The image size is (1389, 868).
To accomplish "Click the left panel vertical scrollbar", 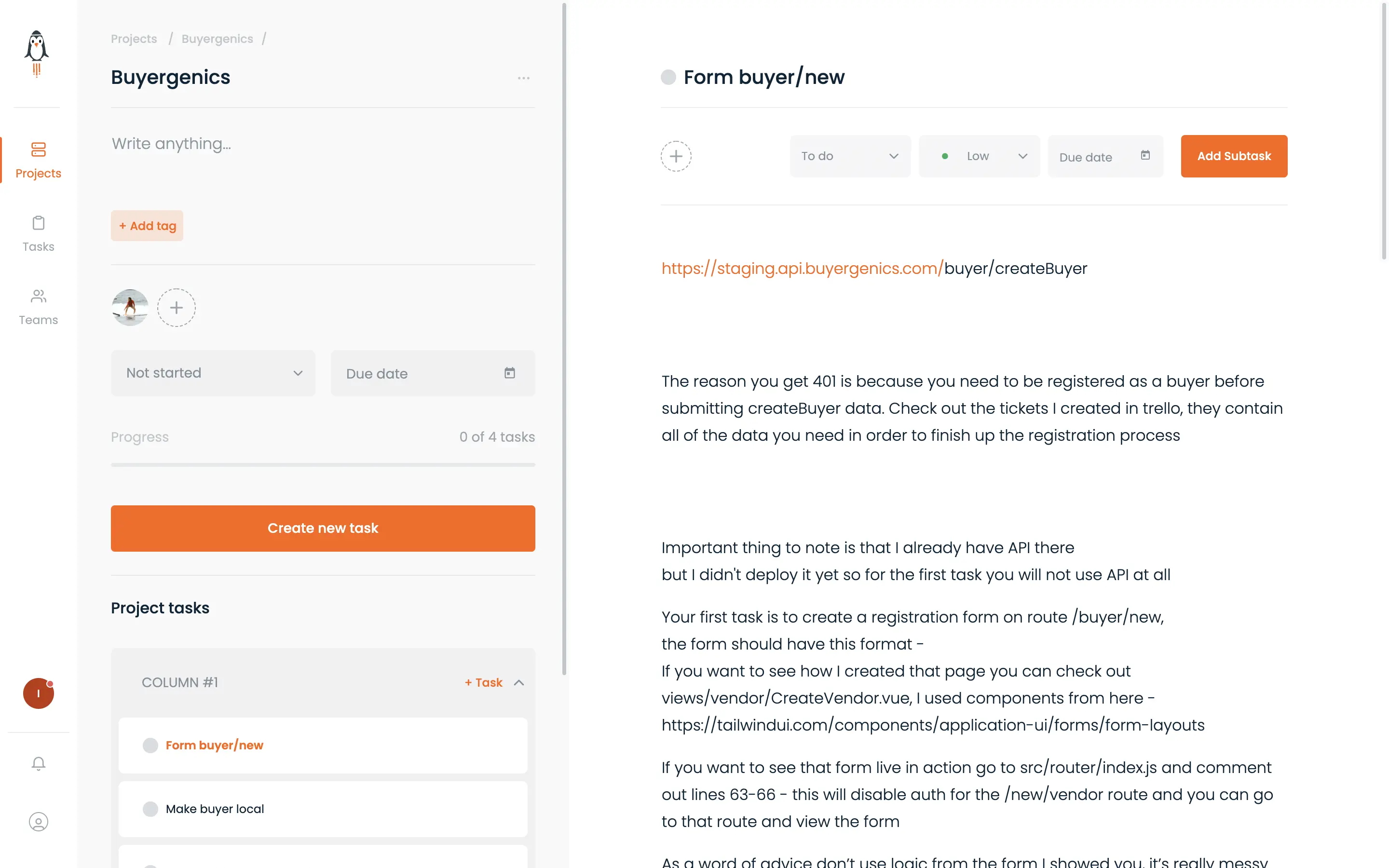I will point(564,339).
